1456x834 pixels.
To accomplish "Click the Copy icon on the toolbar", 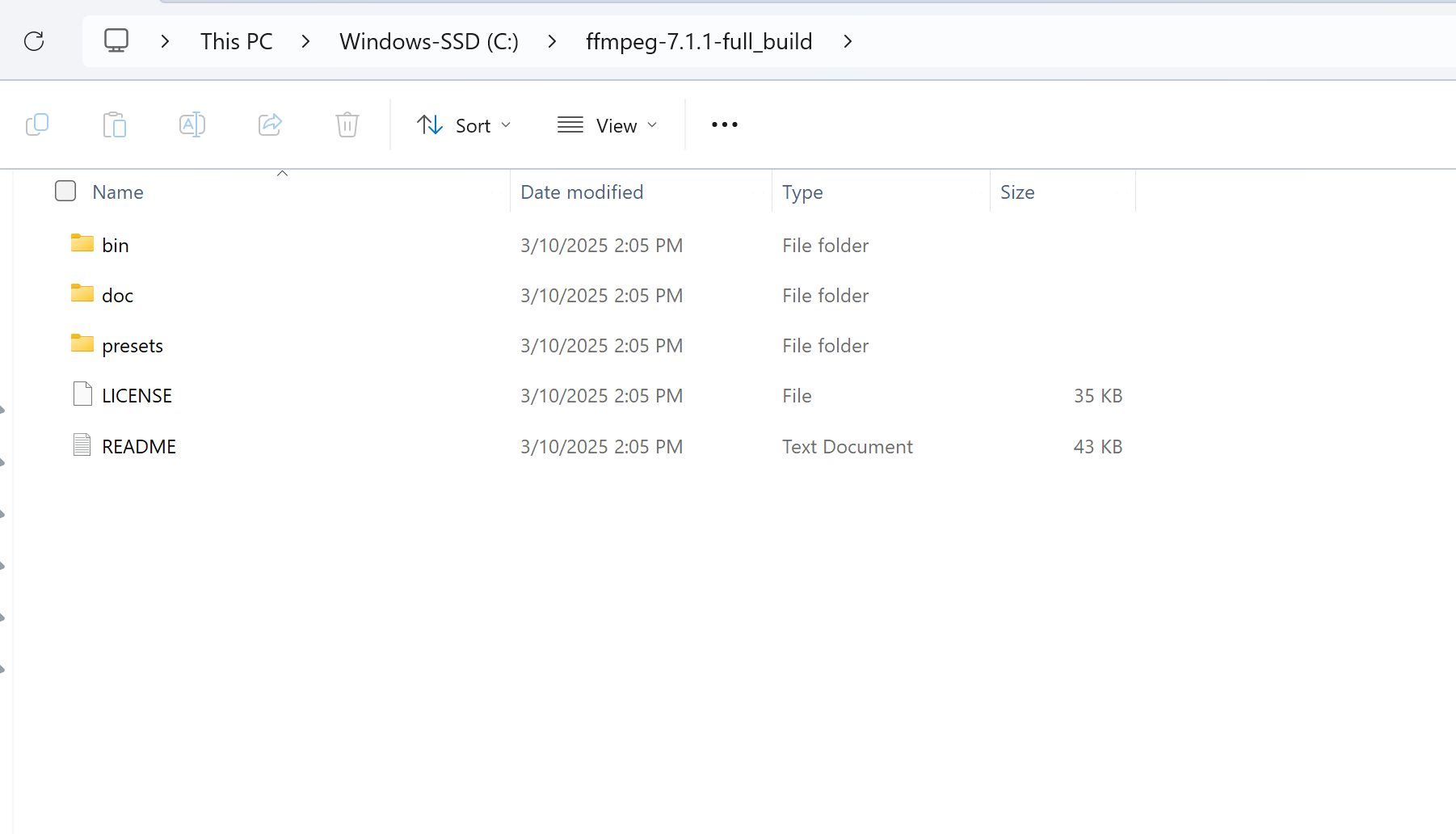I will click(x=37, y=124).
